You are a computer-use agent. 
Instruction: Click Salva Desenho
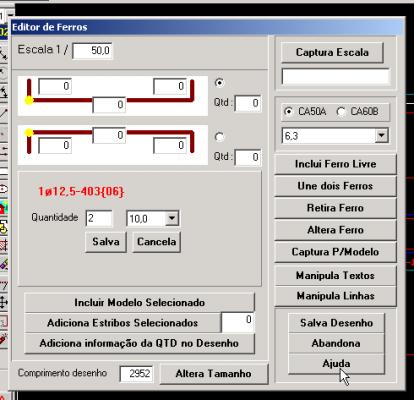(336, 323)
